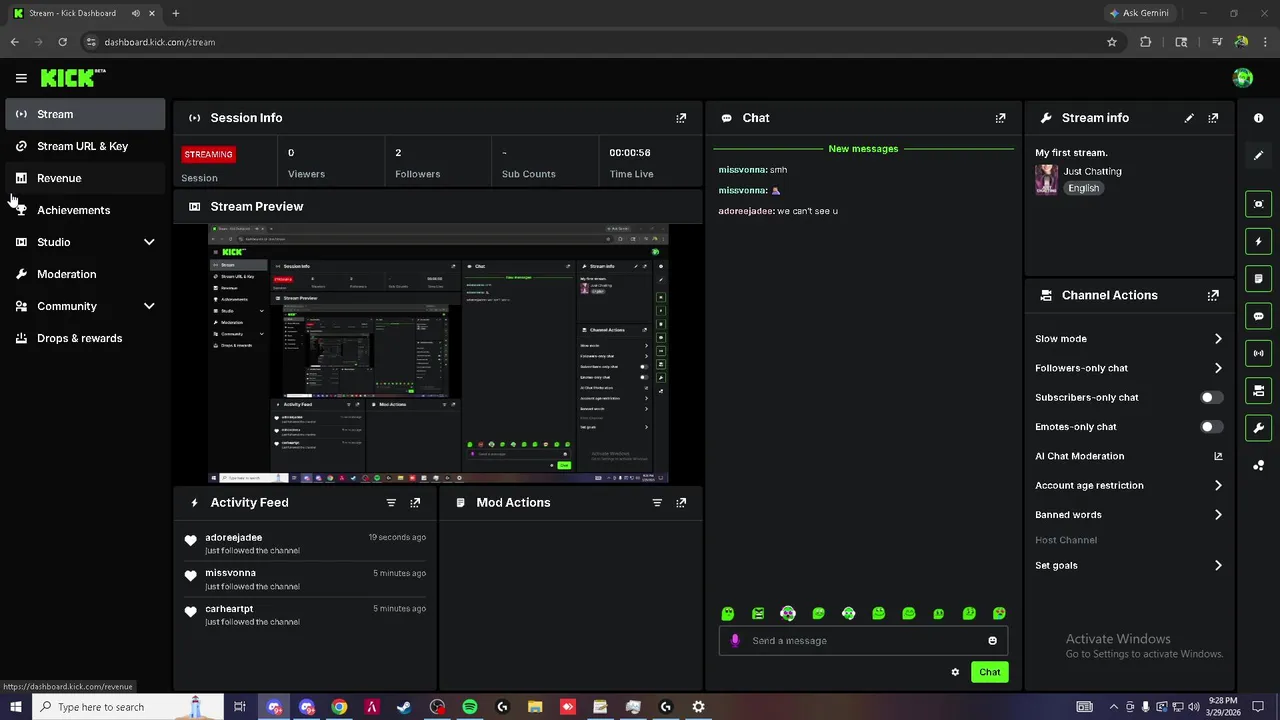Pop out the Session Info panel

[681, 118]
